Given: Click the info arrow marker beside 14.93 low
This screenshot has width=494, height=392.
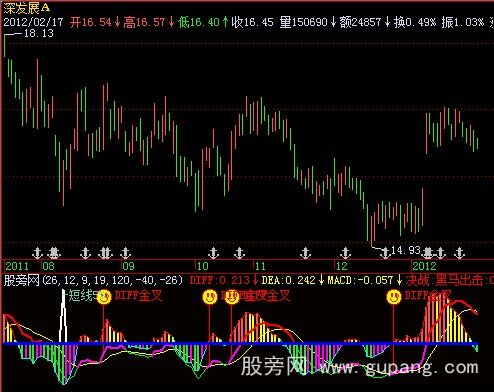Looking at the screenshot, I should 385,253.
